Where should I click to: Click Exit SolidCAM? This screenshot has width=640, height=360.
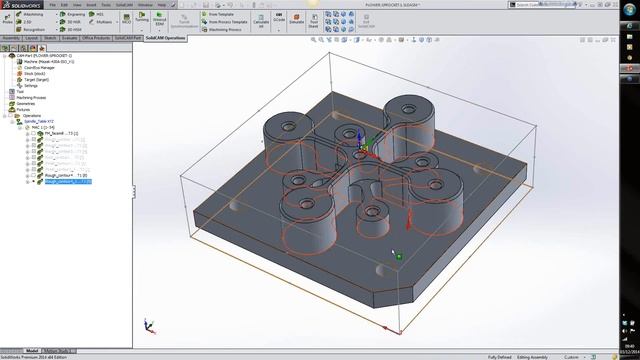click(366, 21)
